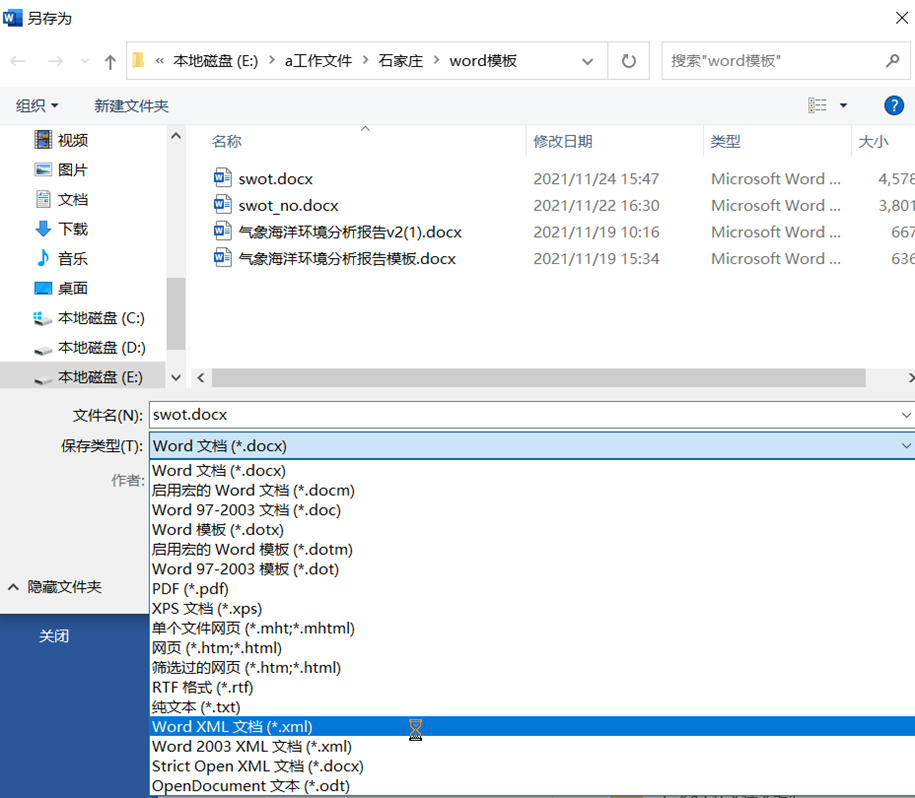Sort files by 修改日期 column
This screenshot has width=915, height=798.
pos(563,141)
